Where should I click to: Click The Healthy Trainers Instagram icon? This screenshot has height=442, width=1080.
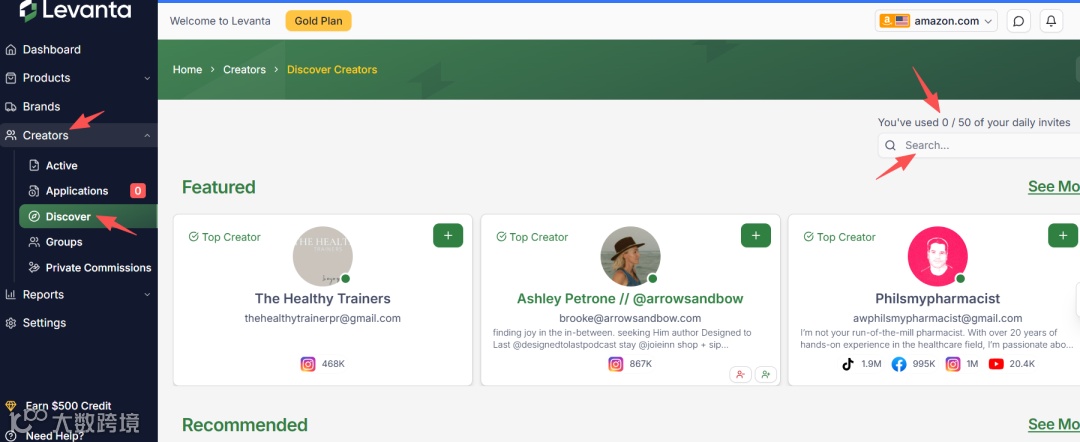[308, 364]
